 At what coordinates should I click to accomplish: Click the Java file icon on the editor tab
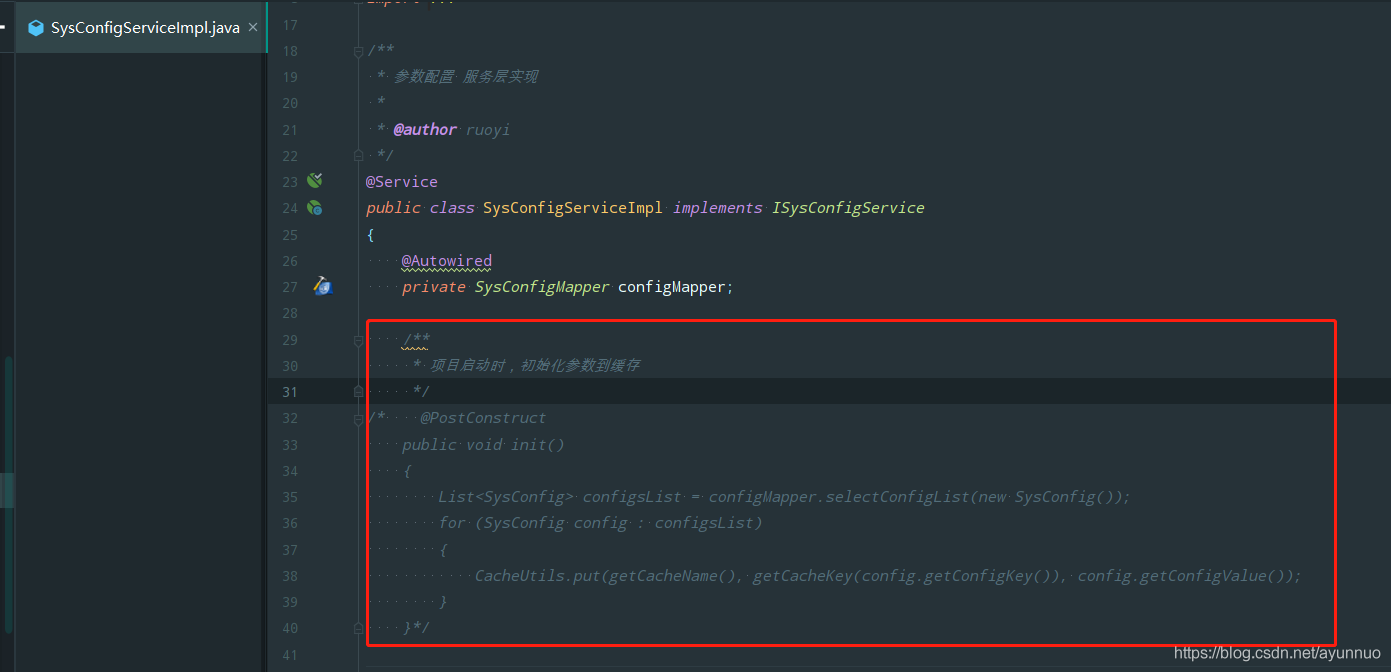[x=36, y=28]
